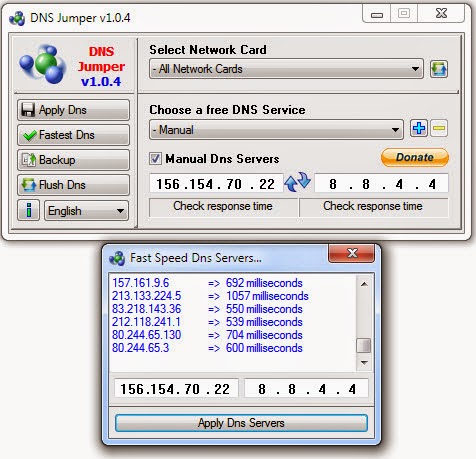Image resolution: width=476 pixels, height=459 pixels.
Task: Minimize the DNS Jumper window
Action: pyautogui.click(x=377, y=14)
